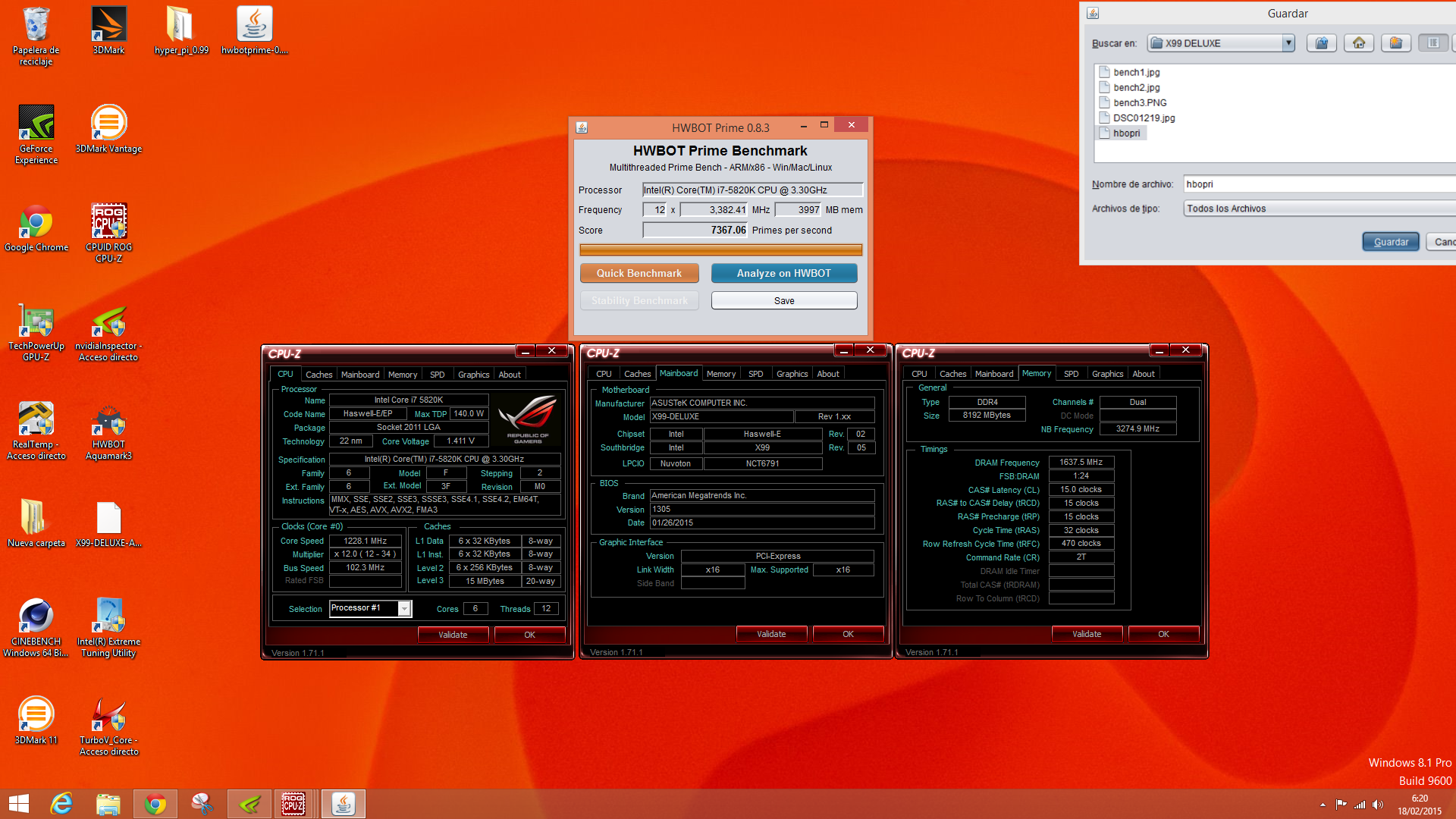Switch to CPU tab in Memory CPU-Z window
The image size is (1456, 819).
(919, 374)
